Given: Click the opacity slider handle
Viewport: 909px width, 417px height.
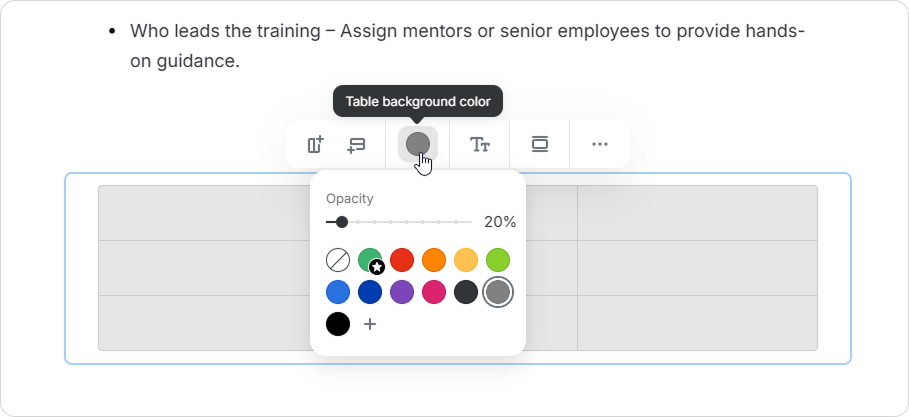Looking at the screenshot, I should tap(342, 222).
